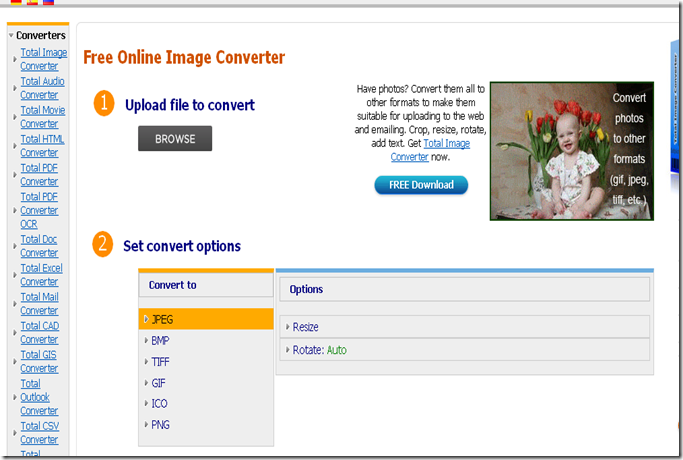The height and width of the screenshot is (460, 683).
Task: Select ICO in the Convert to list
Action: (159, 403)
